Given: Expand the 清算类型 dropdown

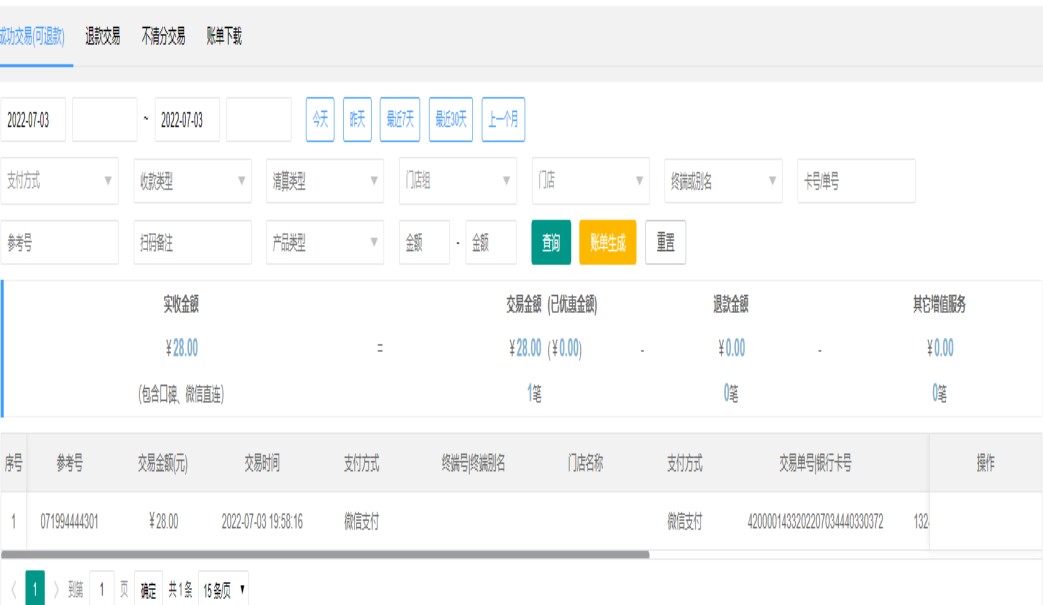Looking at the screenshot, I should pos(325,181).
